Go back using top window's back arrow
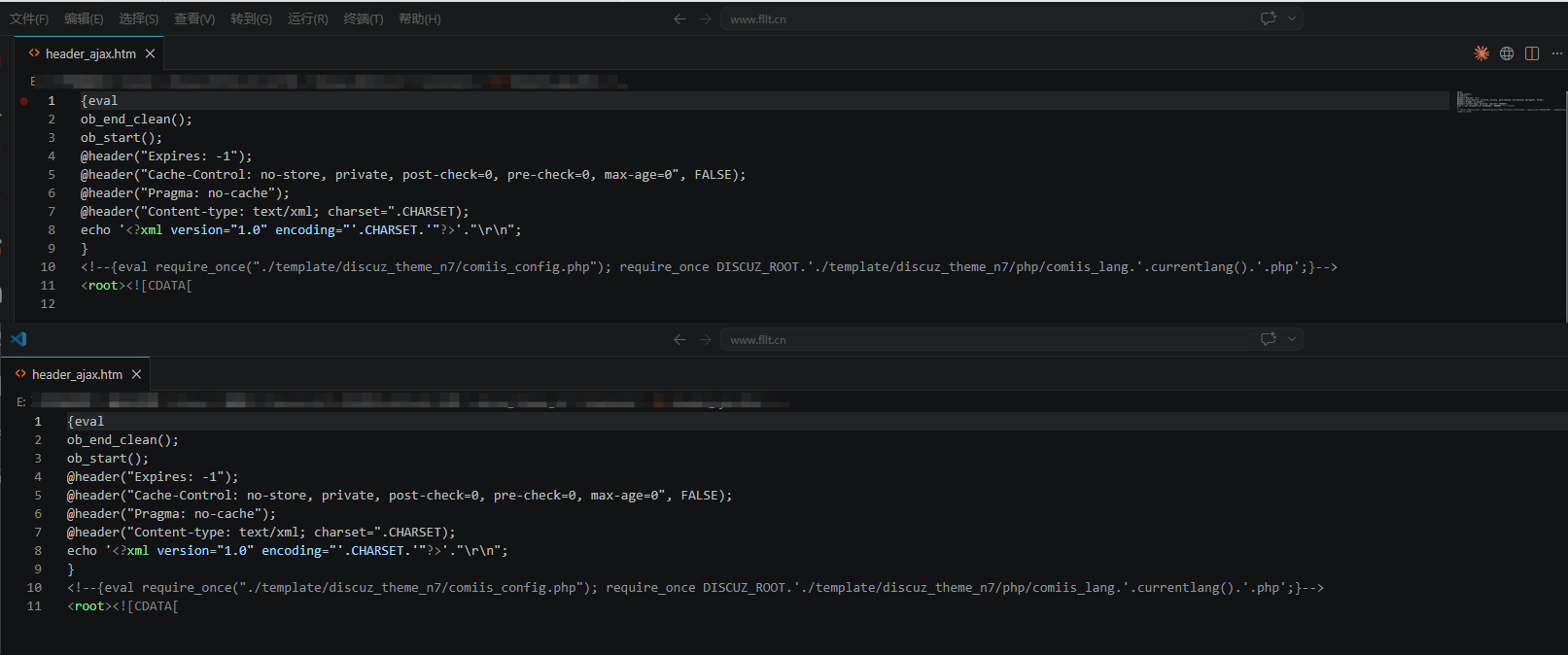 (679, 18)
